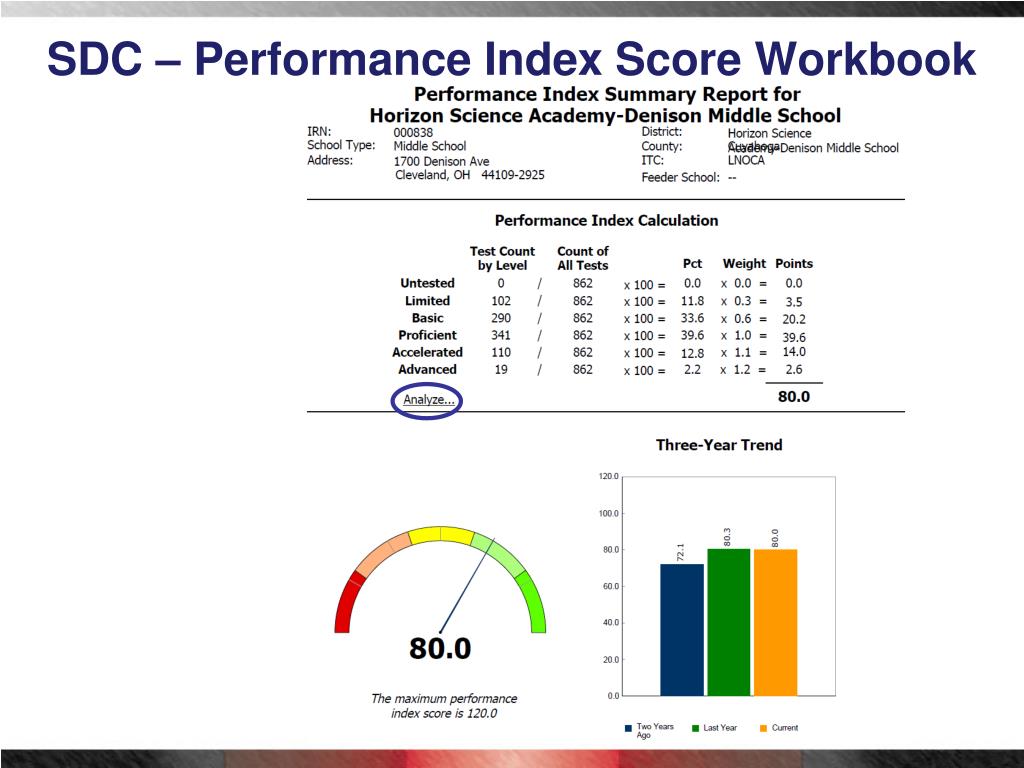This screenshot has width=1024, height=768.
Task: Select the Limited row label
Action: pos(427,301)
